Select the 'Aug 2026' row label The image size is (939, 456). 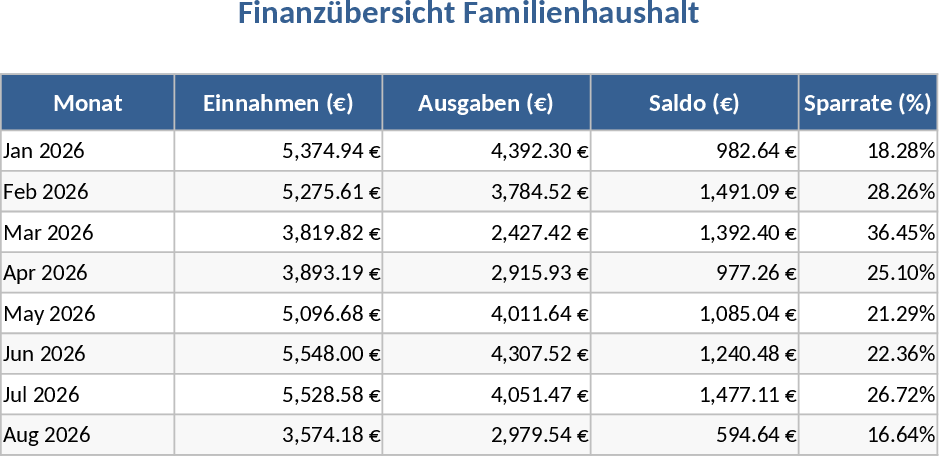pyautogui.click(x=47, y=435)
